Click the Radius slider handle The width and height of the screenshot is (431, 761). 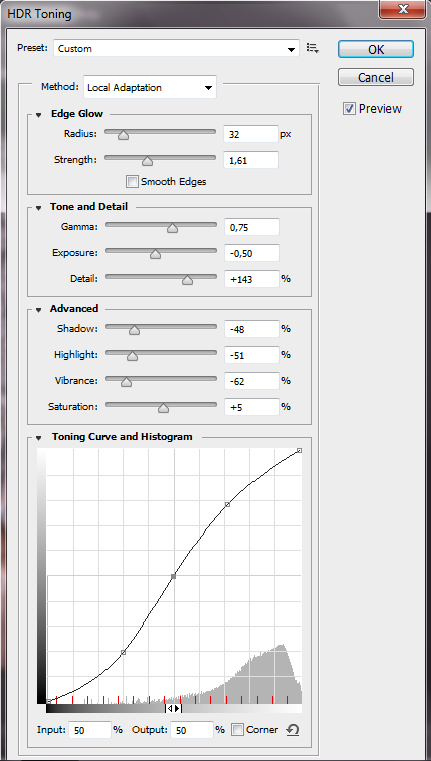coord(123,135)
